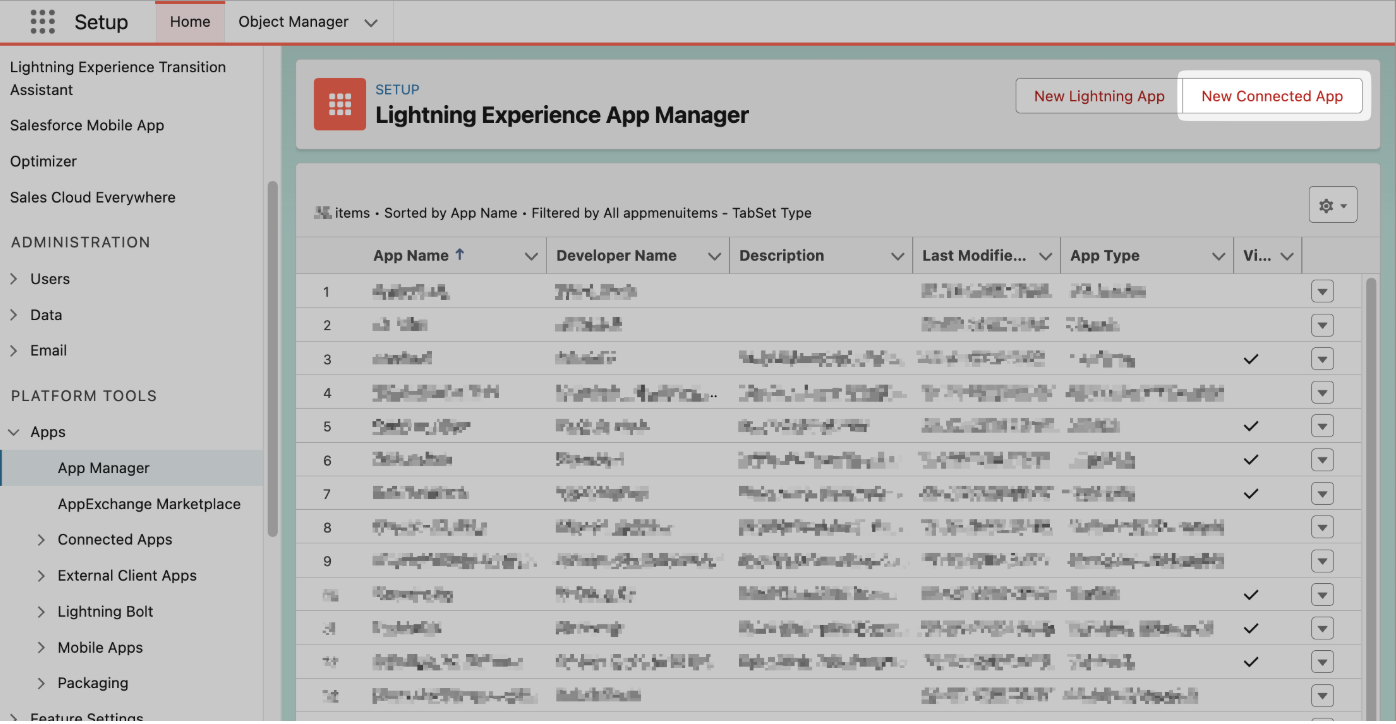Open row 5 actions dropdown
Image resolution: width=1396 pixels, height=724 pixels.
[1322, 426]
